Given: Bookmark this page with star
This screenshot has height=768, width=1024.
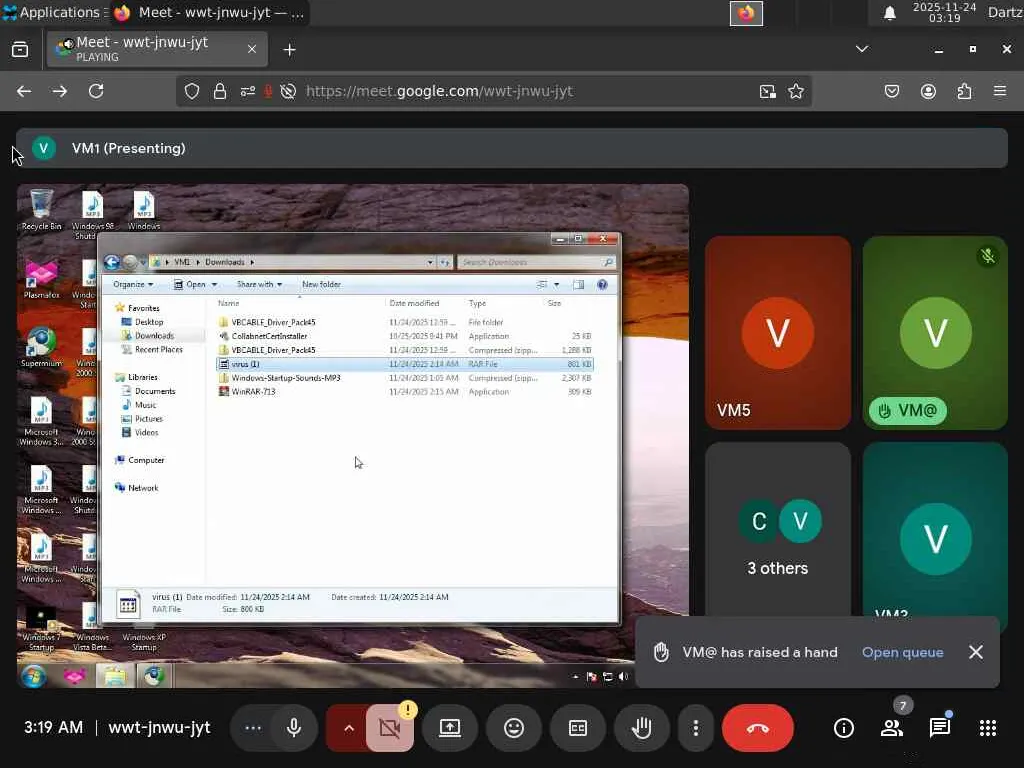Looking at the screenshot, I should click(x=795, y=91).
